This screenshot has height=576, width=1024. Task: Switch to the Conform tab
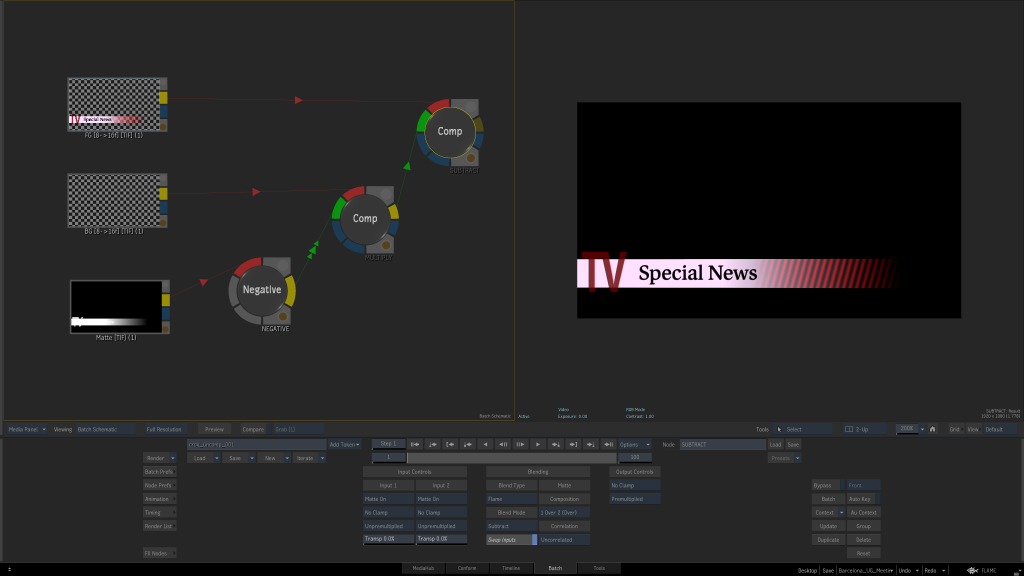pyautogui.click(x=467, y=568)
